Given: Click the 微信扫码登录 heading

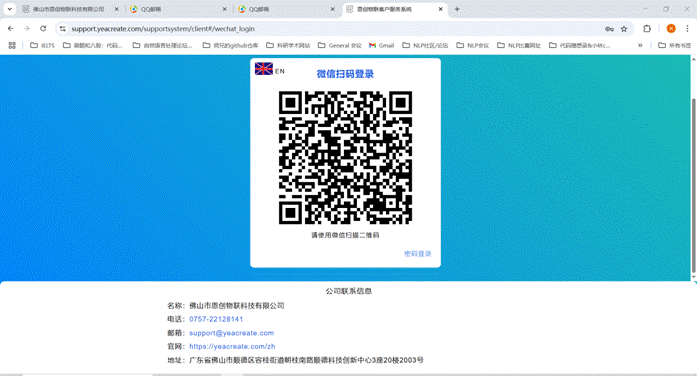Looking at the screenshot, I should [345, 74].
